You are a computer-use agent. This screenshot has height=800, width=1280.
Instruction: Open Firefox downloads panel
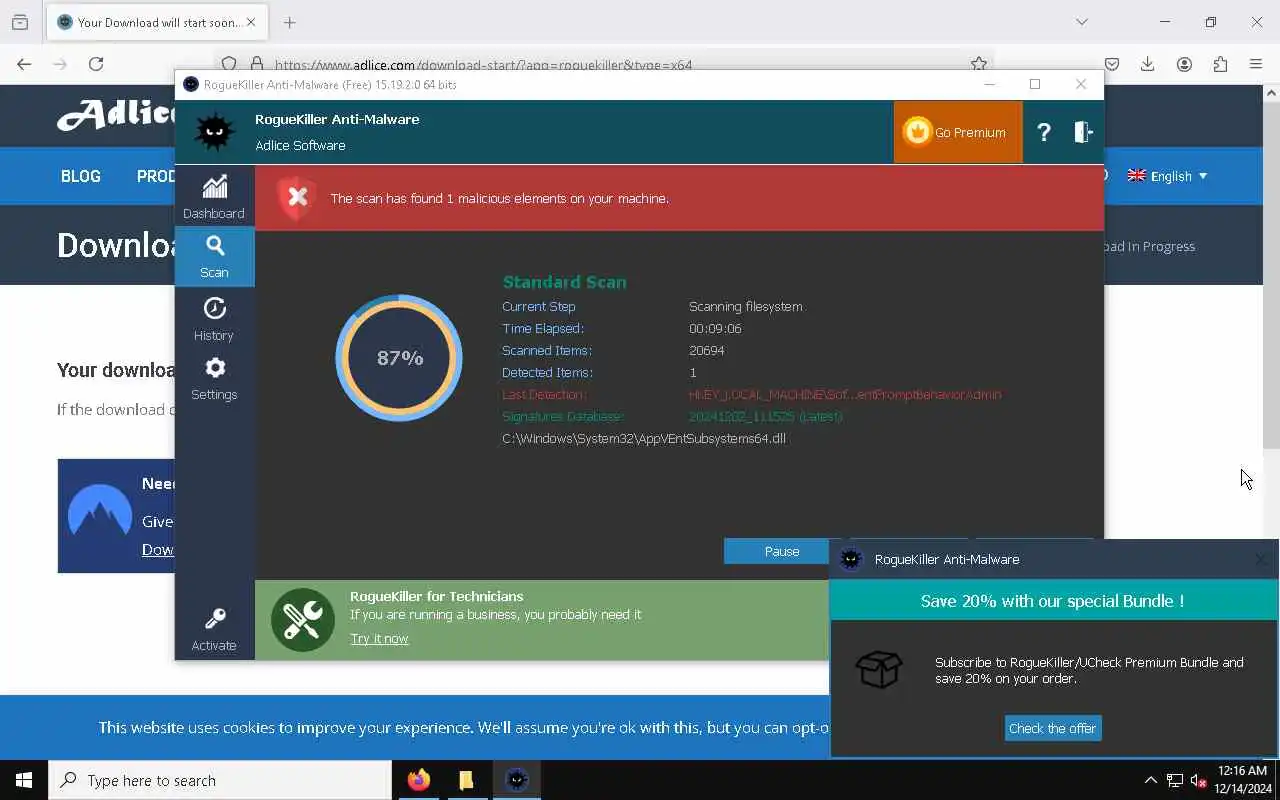tap(1148, 64)
